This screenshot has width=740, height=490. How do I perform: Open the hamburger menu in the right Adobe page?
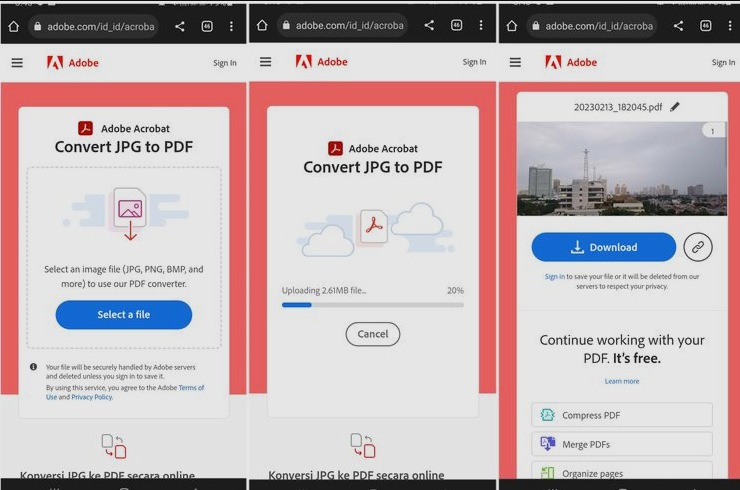(515, 62)
